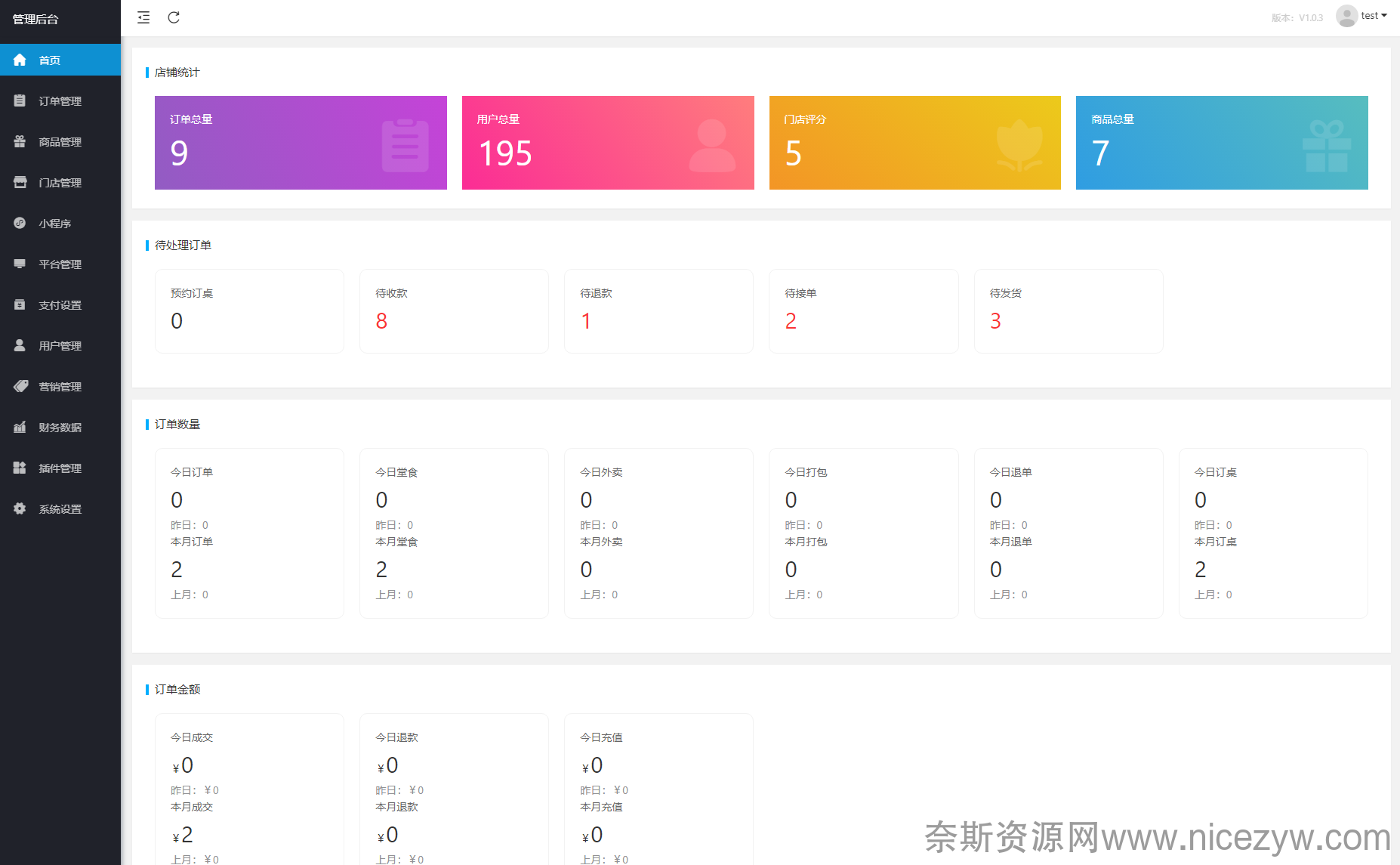Viewport: 1400px width, 865px height.
Task: Open the 待退款 pending card
Action: tap(658, 311)
